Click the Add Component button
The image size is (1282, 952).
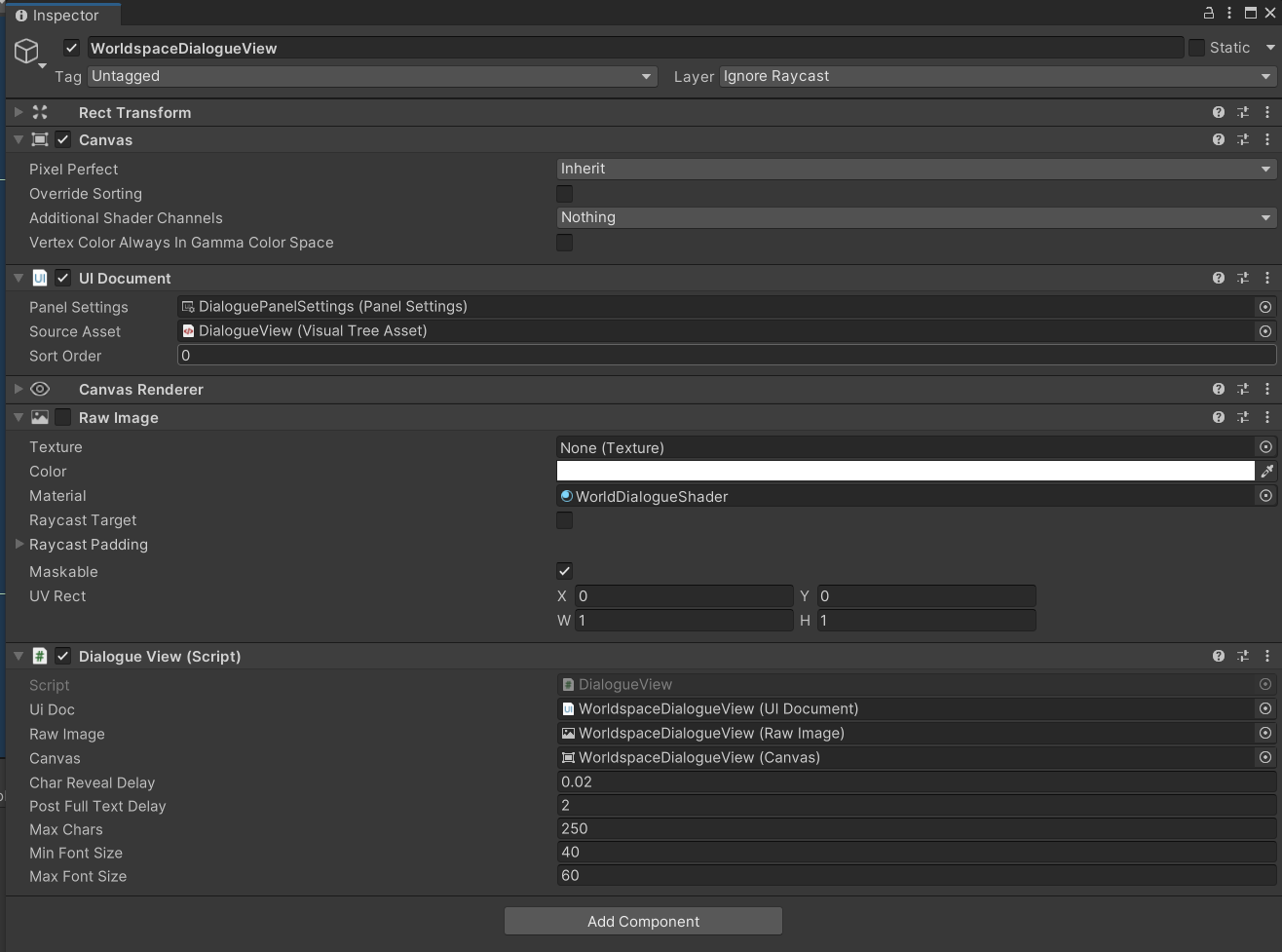coord(643,921)
